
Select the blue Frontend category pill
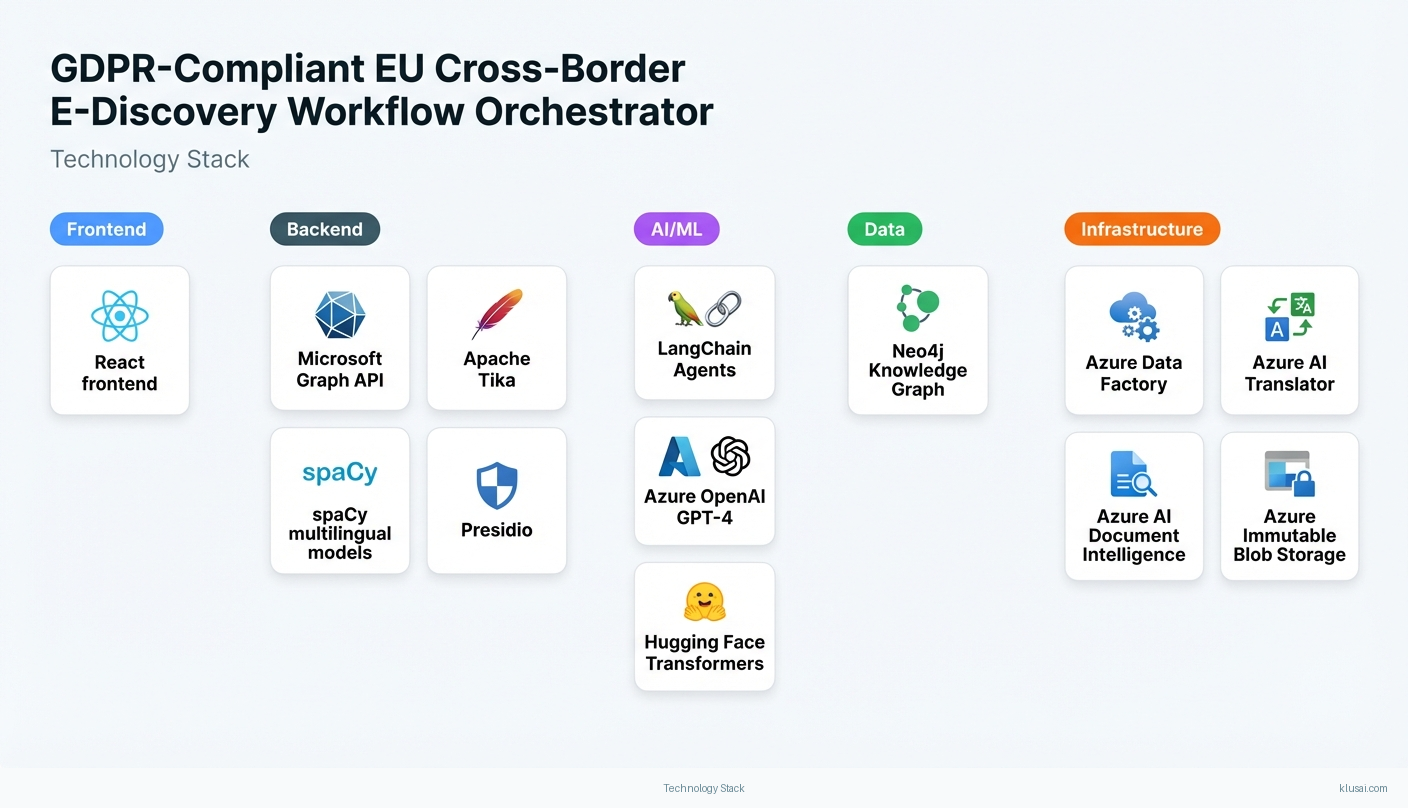(107, 229)
